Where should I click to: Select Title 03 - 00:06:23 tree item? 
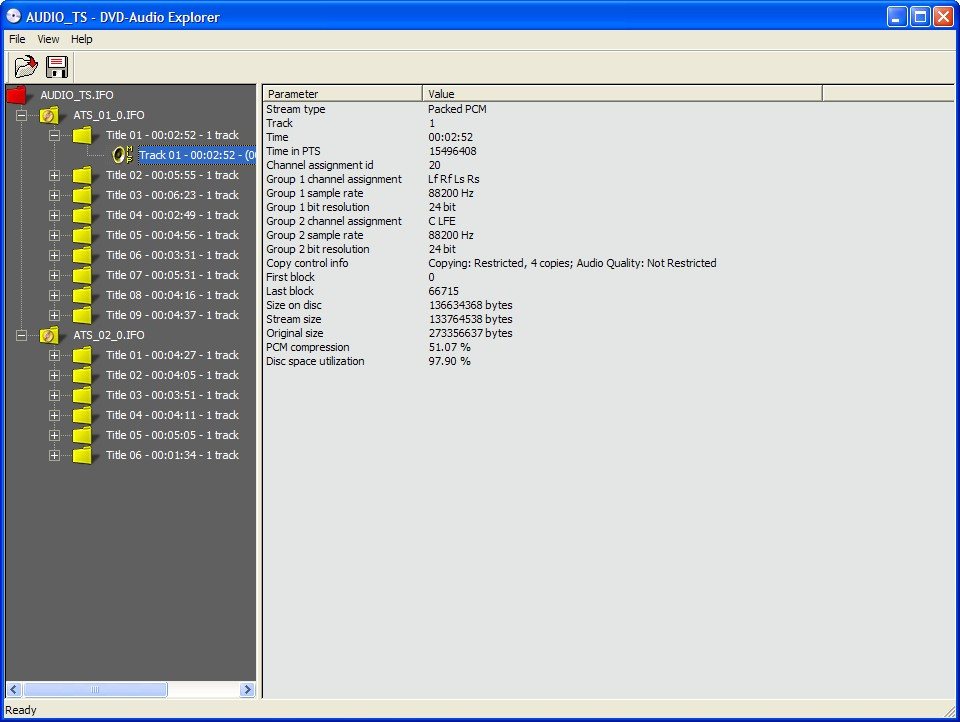172,195
